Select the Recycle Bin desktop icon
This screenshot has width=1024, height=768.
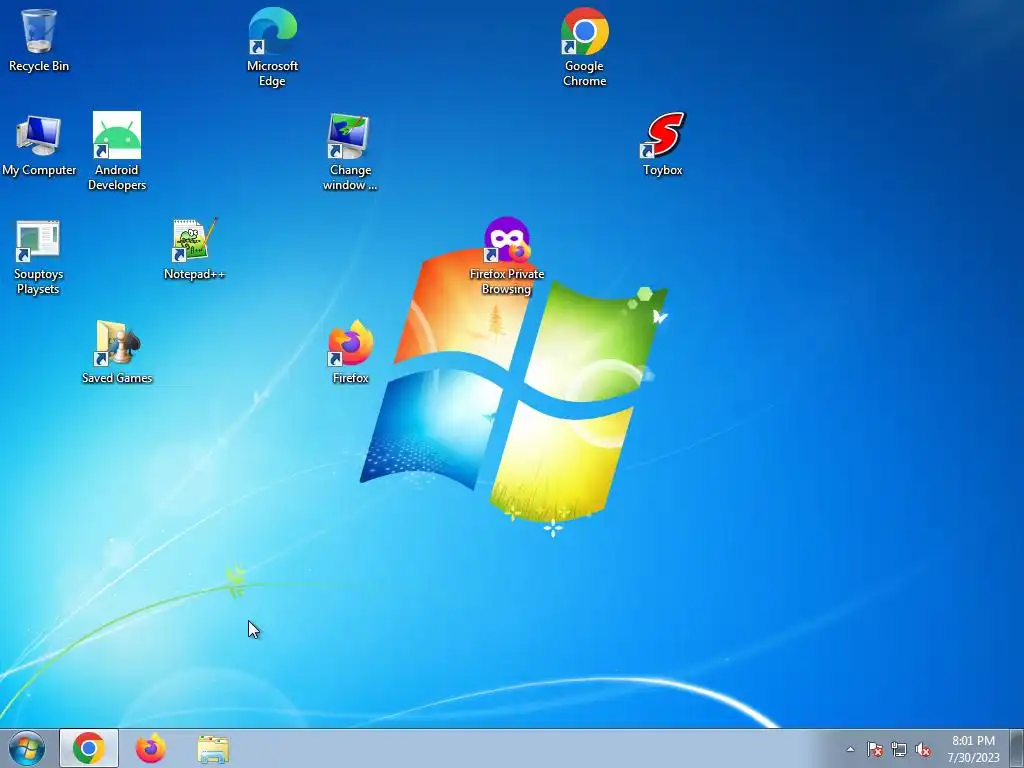click(x=39, y=40)
